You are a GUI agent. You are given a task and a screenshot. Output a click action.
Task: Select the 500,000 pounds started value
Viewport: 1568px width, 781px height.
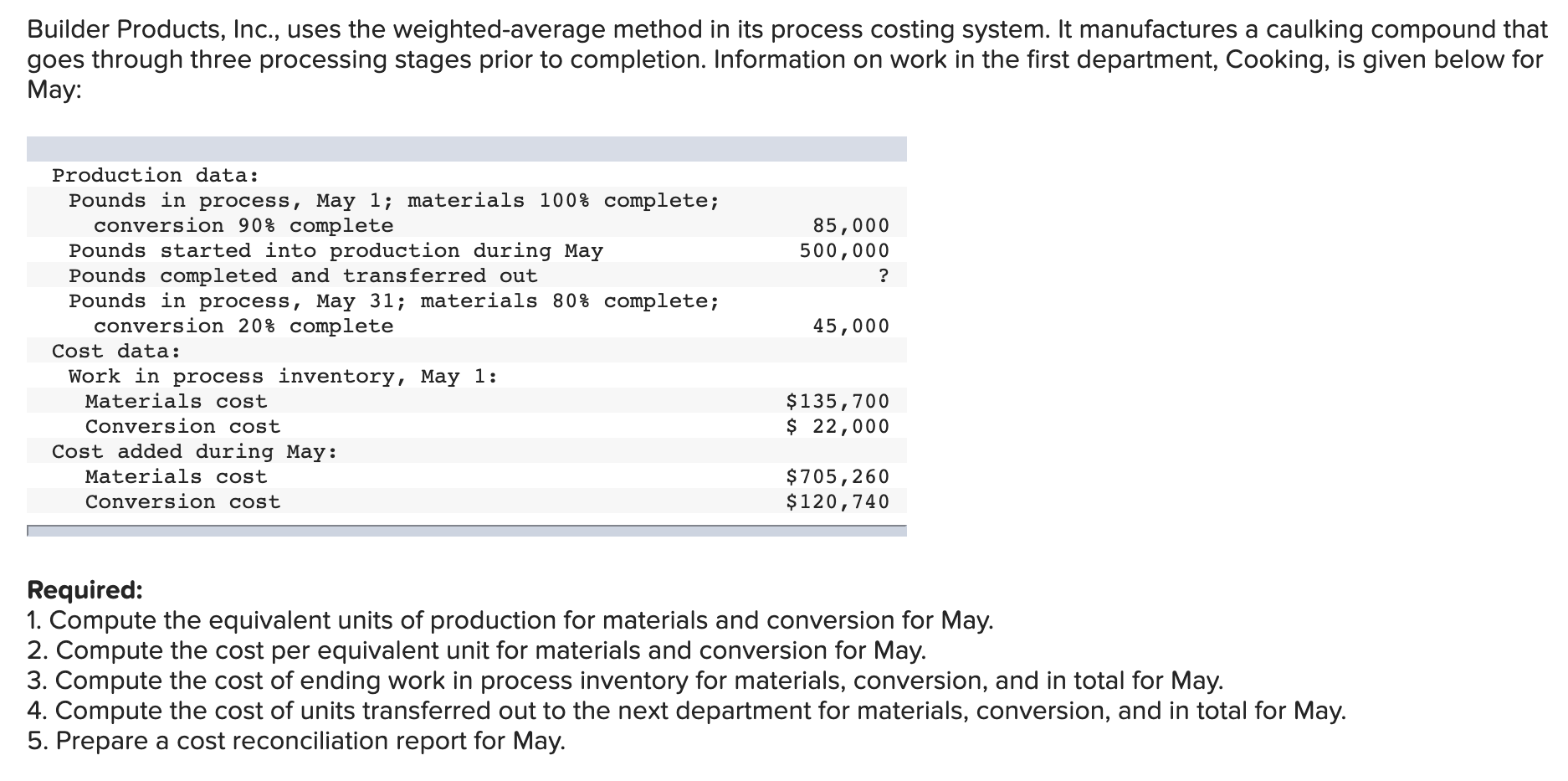(844, 250)
